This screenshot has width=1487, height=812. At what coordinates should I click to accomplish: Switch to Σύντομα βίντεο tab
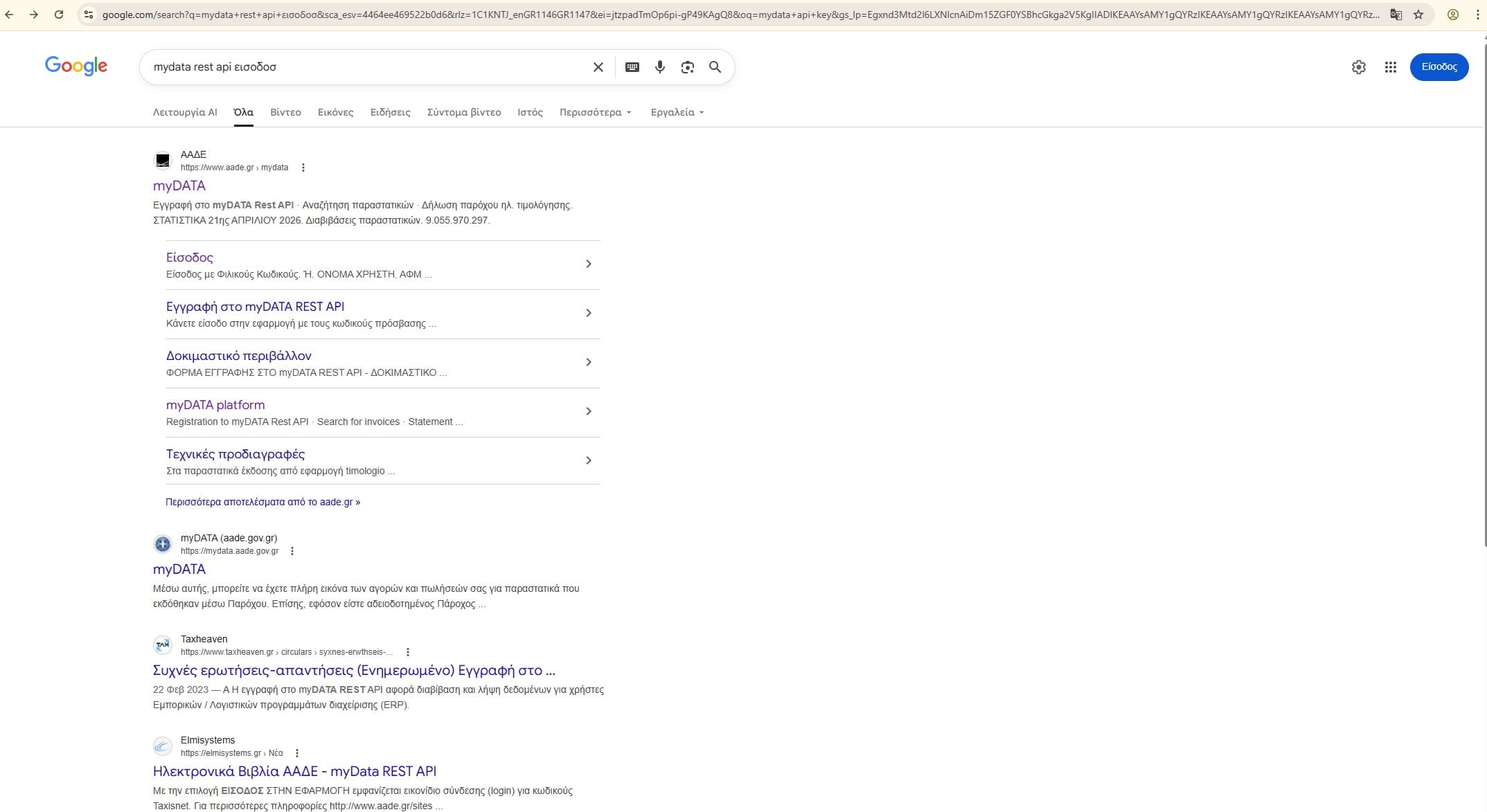[464, 112]
